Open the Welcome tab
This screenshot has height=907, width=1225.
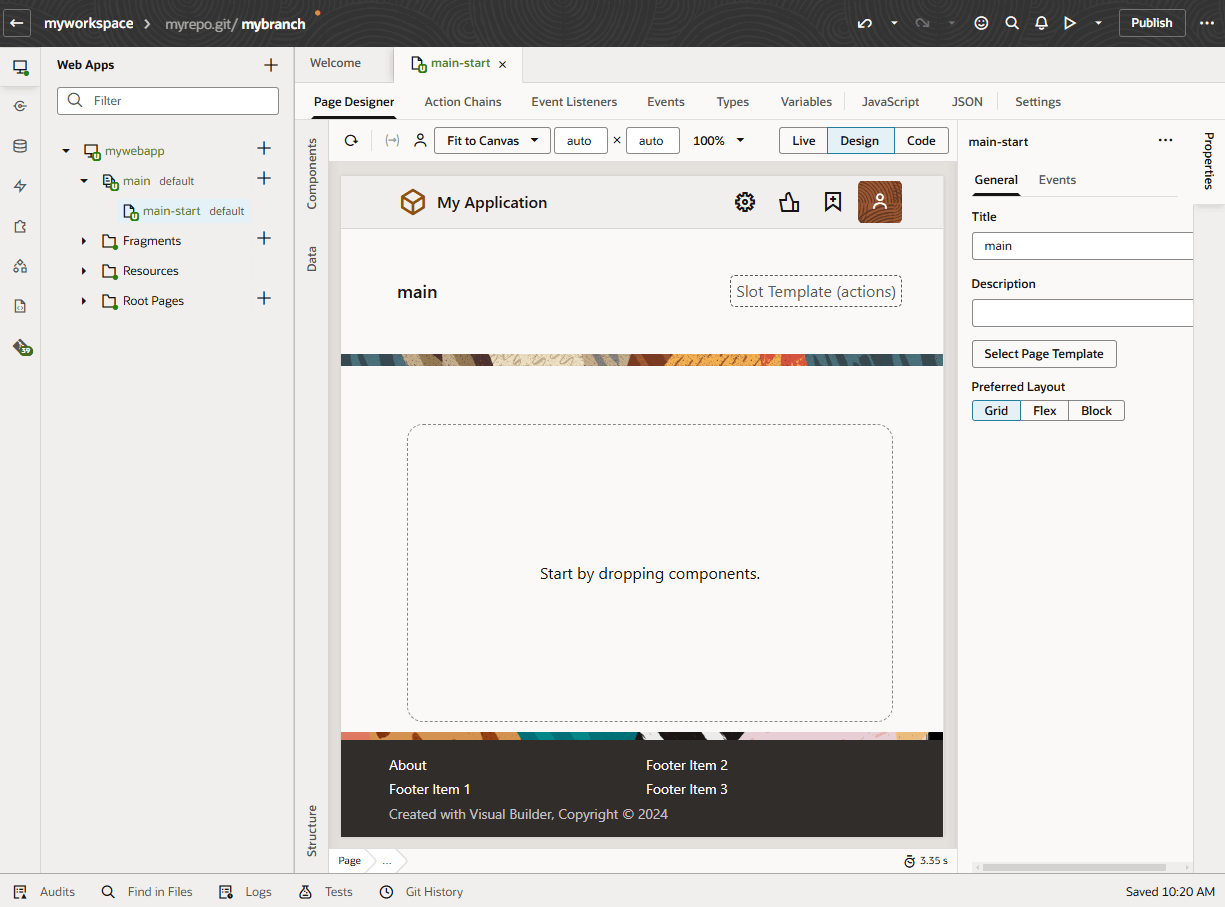pos(335,63)
